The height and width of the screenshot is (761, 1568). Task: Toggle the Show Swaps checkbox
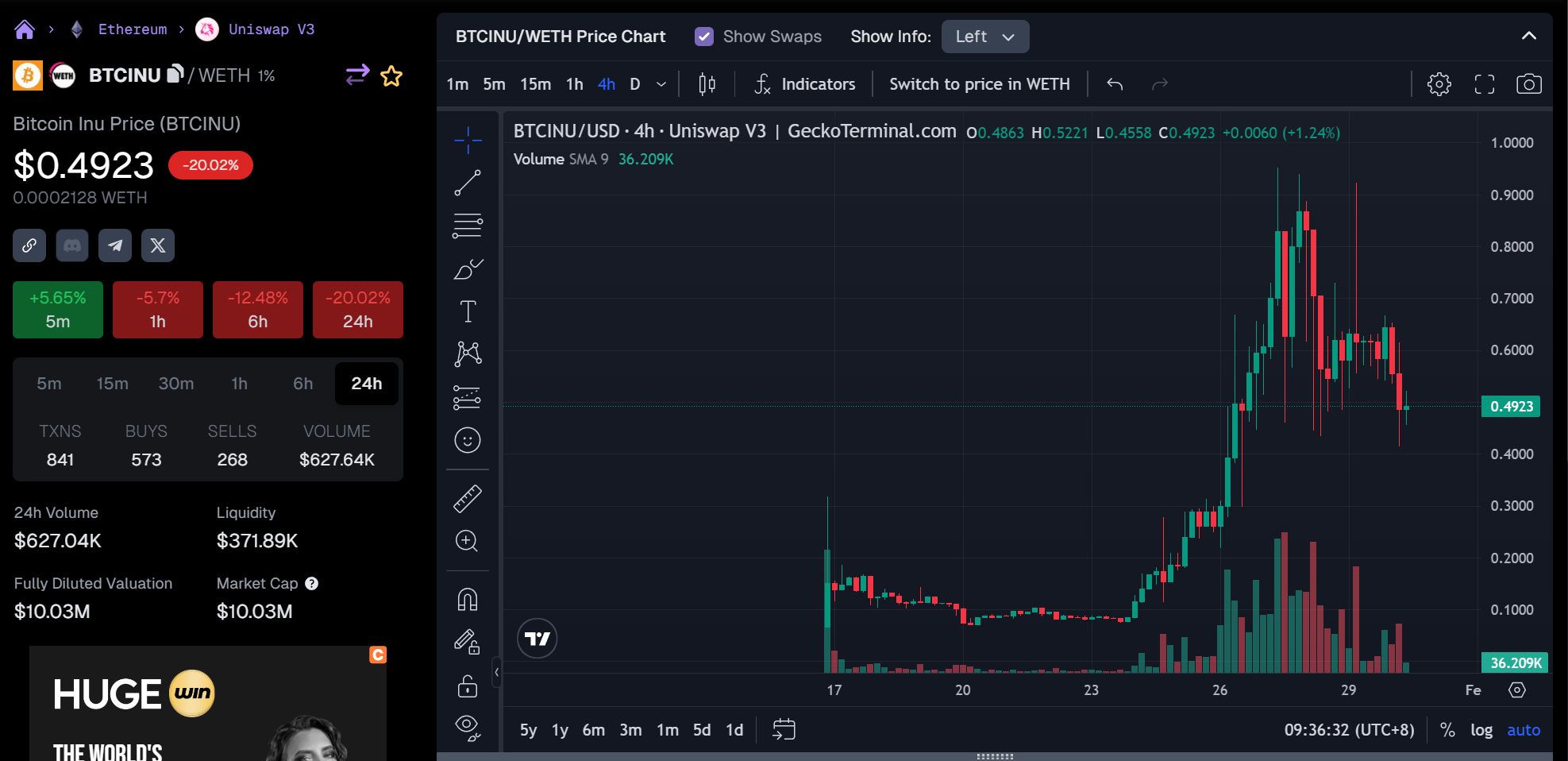tap(704, 37)
